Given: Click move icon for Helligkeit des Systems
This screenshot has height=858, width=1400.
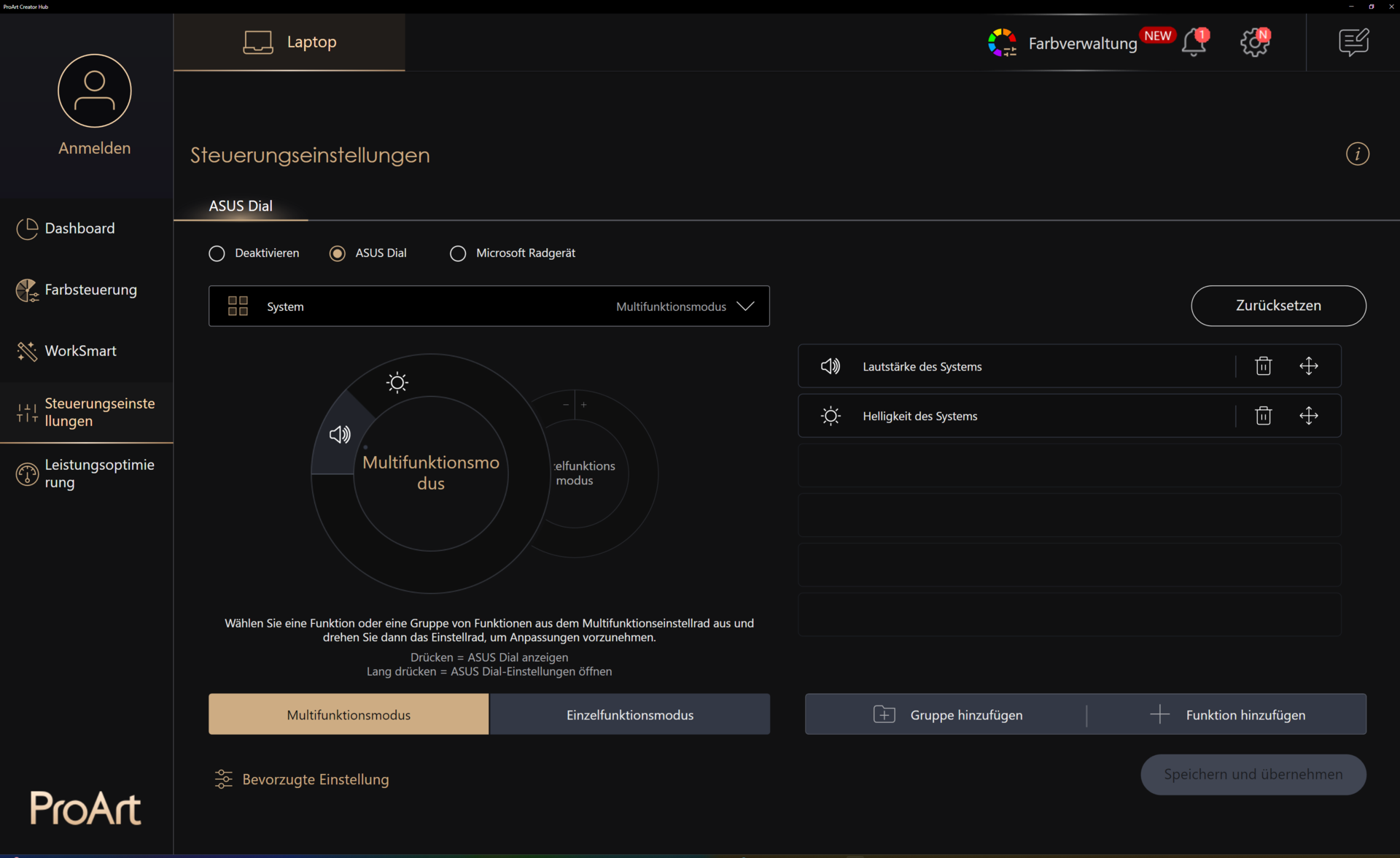Looking at the screenshot, I should pyautogui.click(x=1308, y=416).
